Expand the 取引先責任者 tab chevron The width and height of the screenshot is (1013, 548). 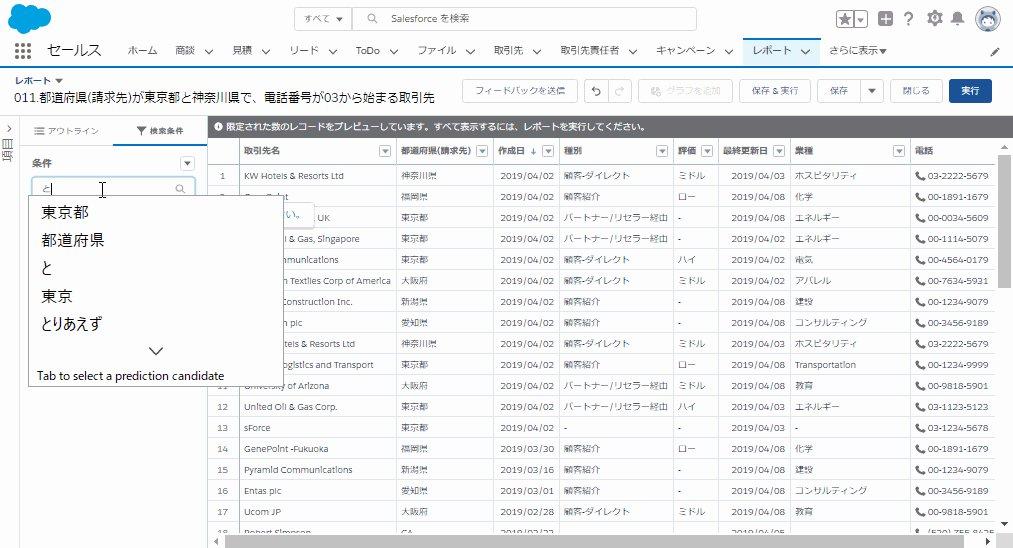tap(632, 51)
